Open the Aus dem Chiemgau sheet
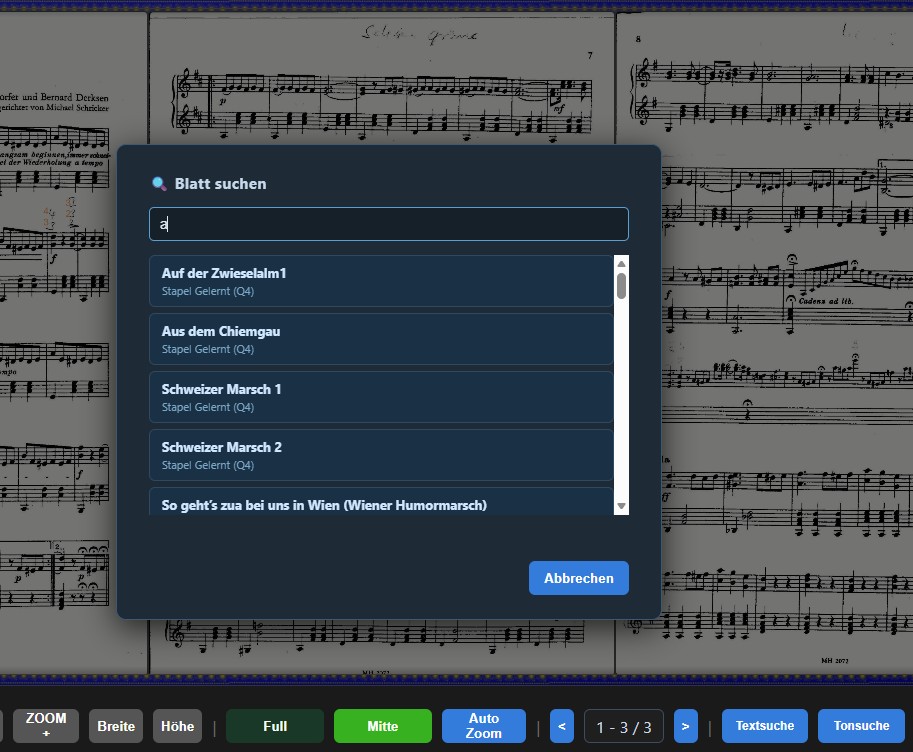The image size is (913, 752). [381, 339]
